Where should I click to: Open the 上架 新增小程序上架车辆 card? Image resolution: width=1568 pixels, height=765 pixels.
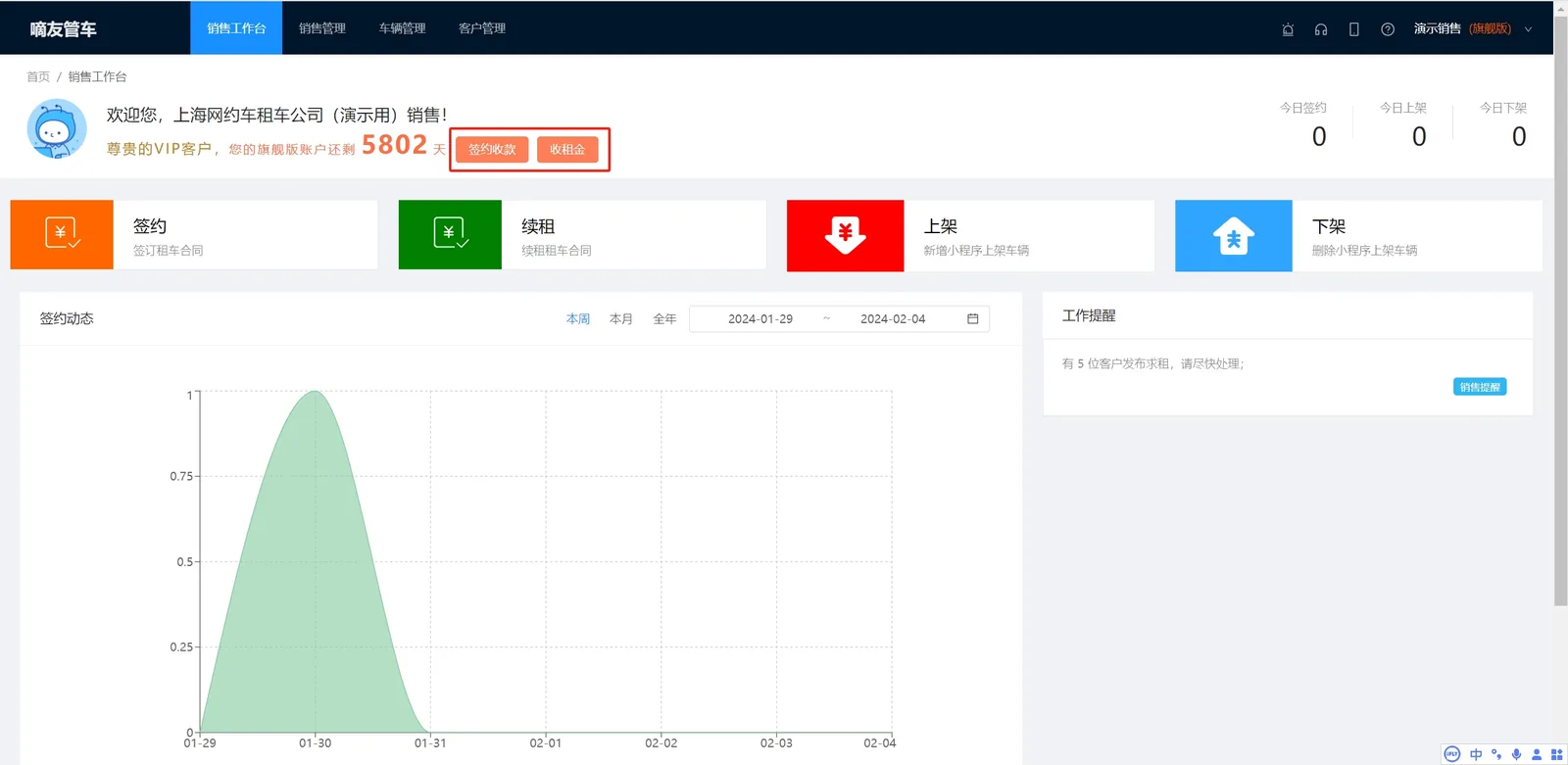tap(970, 236)
